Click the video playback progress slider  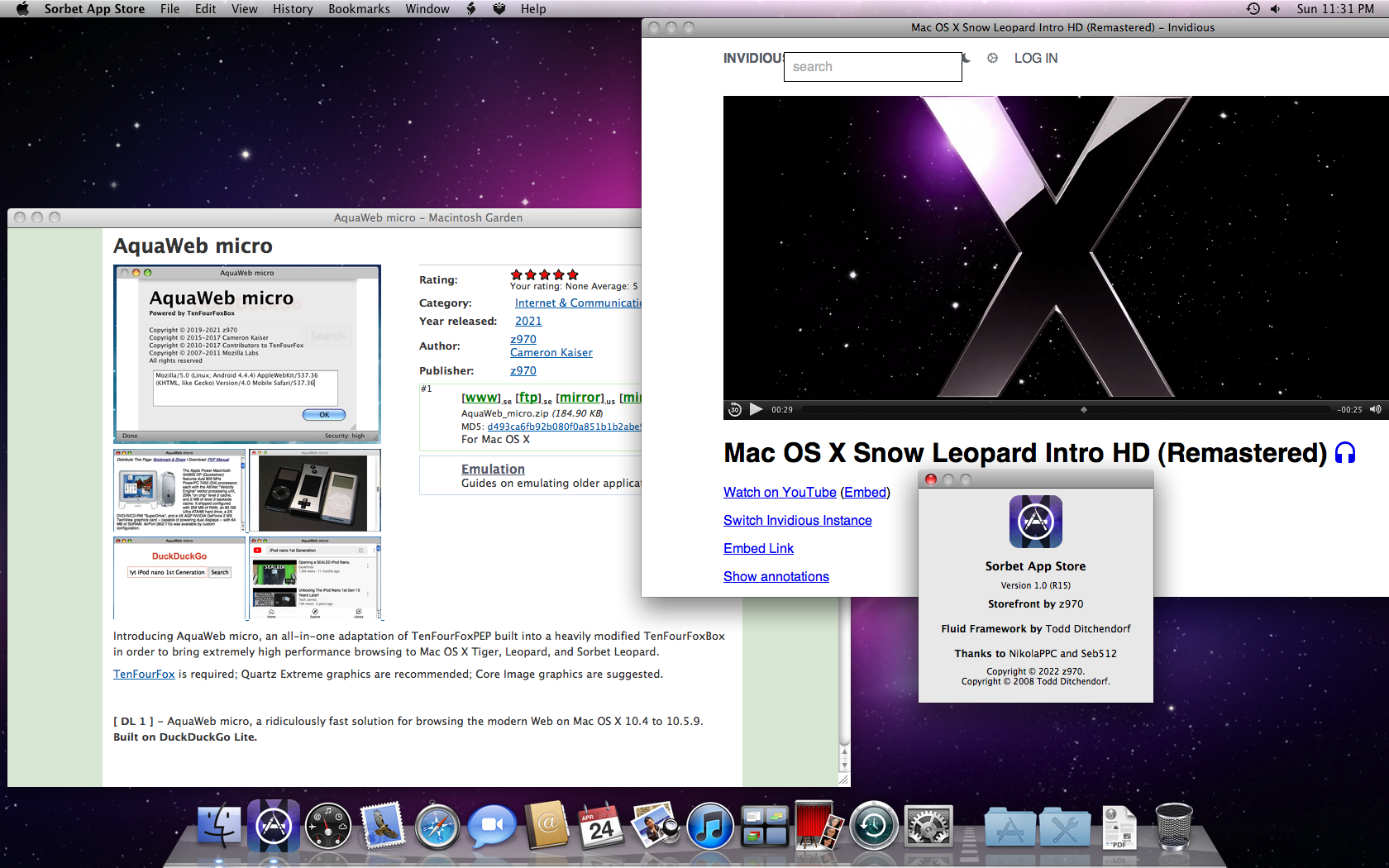pyautogui.click(x=1065, y=409)
